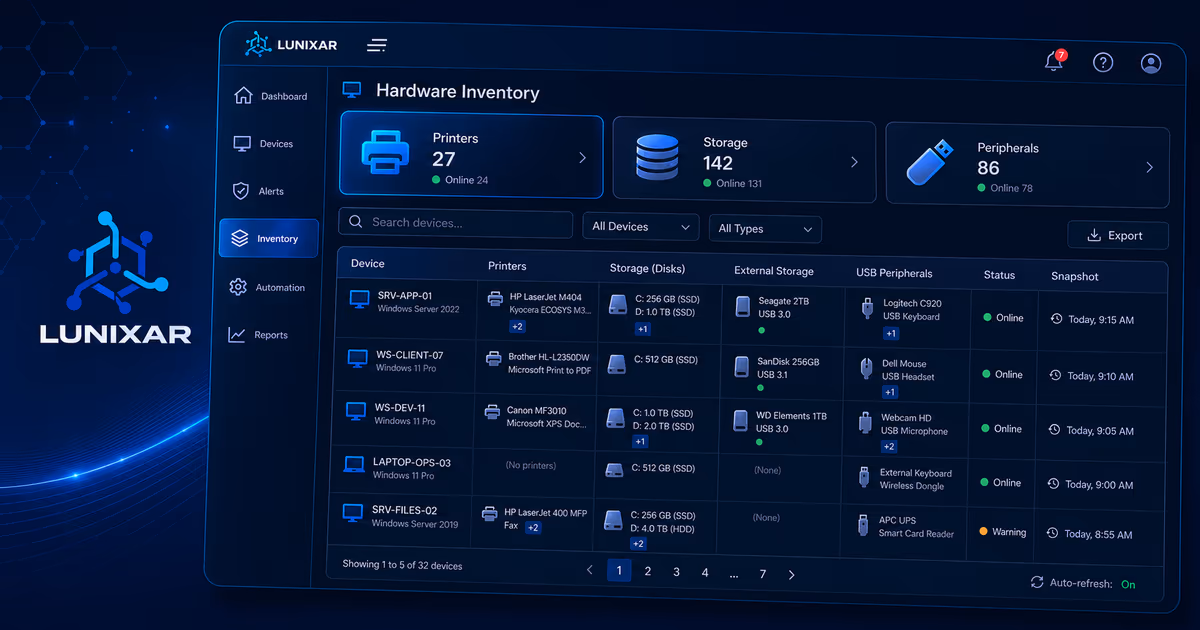The width and height of the screenshot is (1200, 630).
Task: Expand the Storage card chevron
Action: pos(854,161)
